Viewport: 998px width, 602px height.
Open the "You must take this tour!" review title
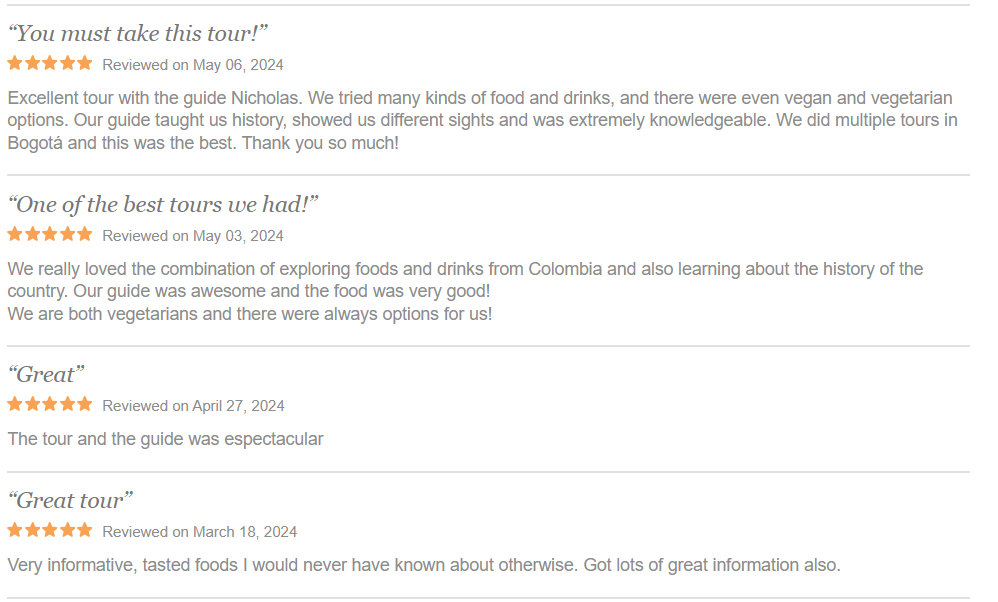[x=138, y=33]
